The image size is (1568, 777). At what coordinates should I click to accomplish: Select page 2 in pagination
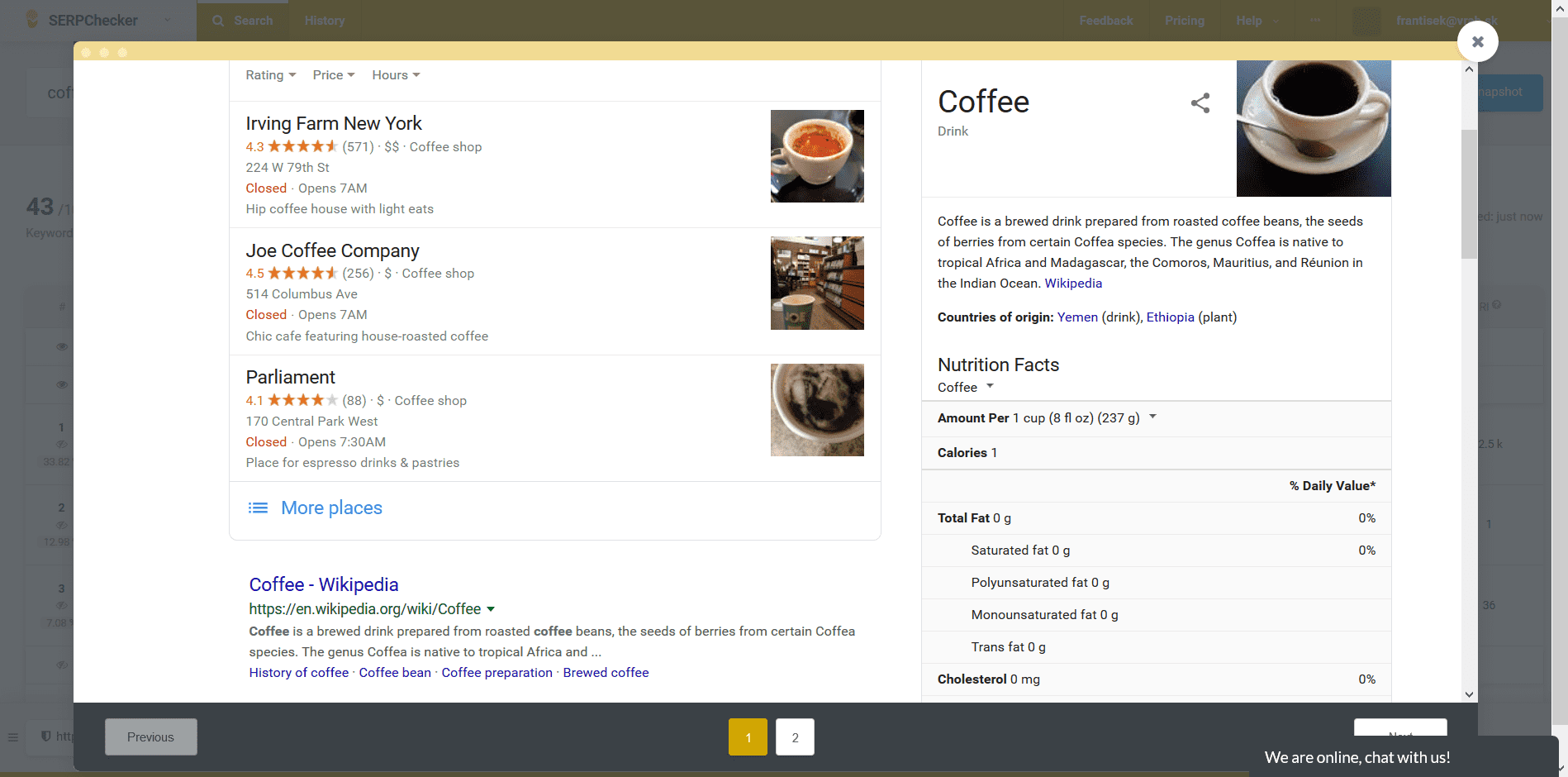pyautogui.click(x=795, y=736)
